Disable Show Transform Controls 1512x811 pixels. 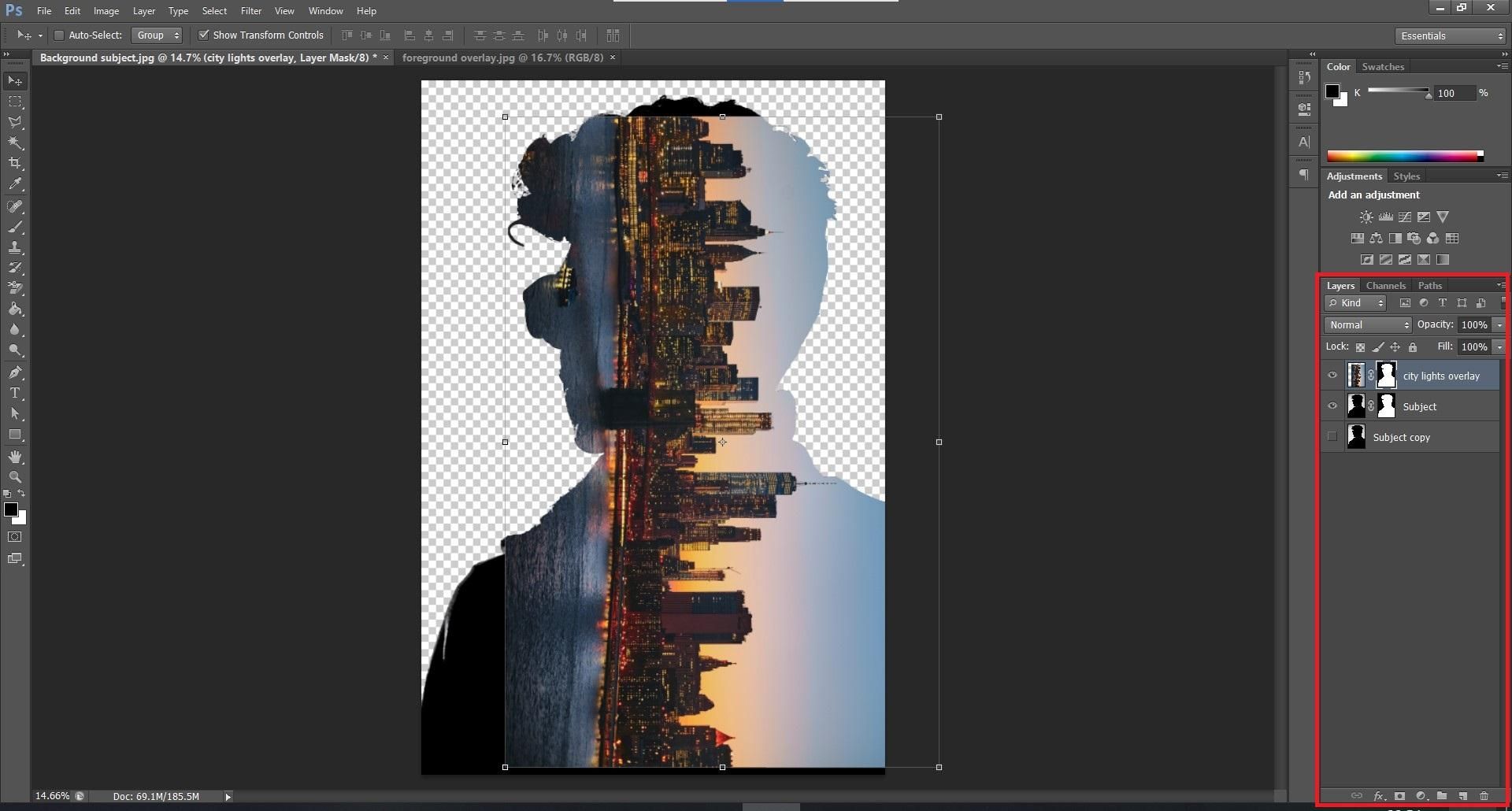[204, 35]
